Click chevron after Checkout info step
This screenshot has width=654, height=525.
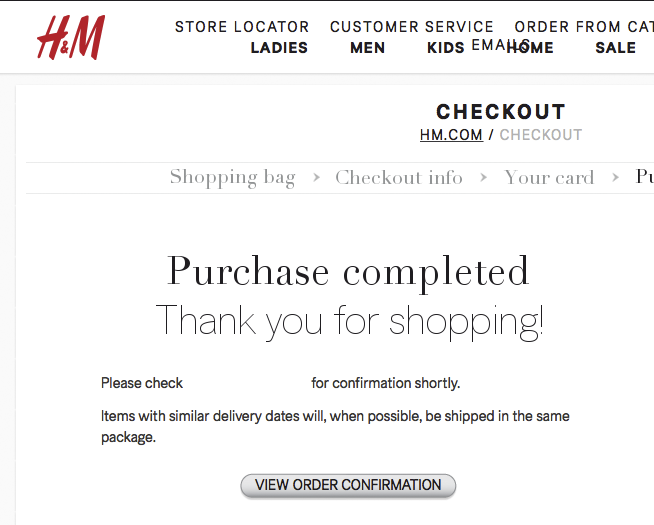pos(483,178)
